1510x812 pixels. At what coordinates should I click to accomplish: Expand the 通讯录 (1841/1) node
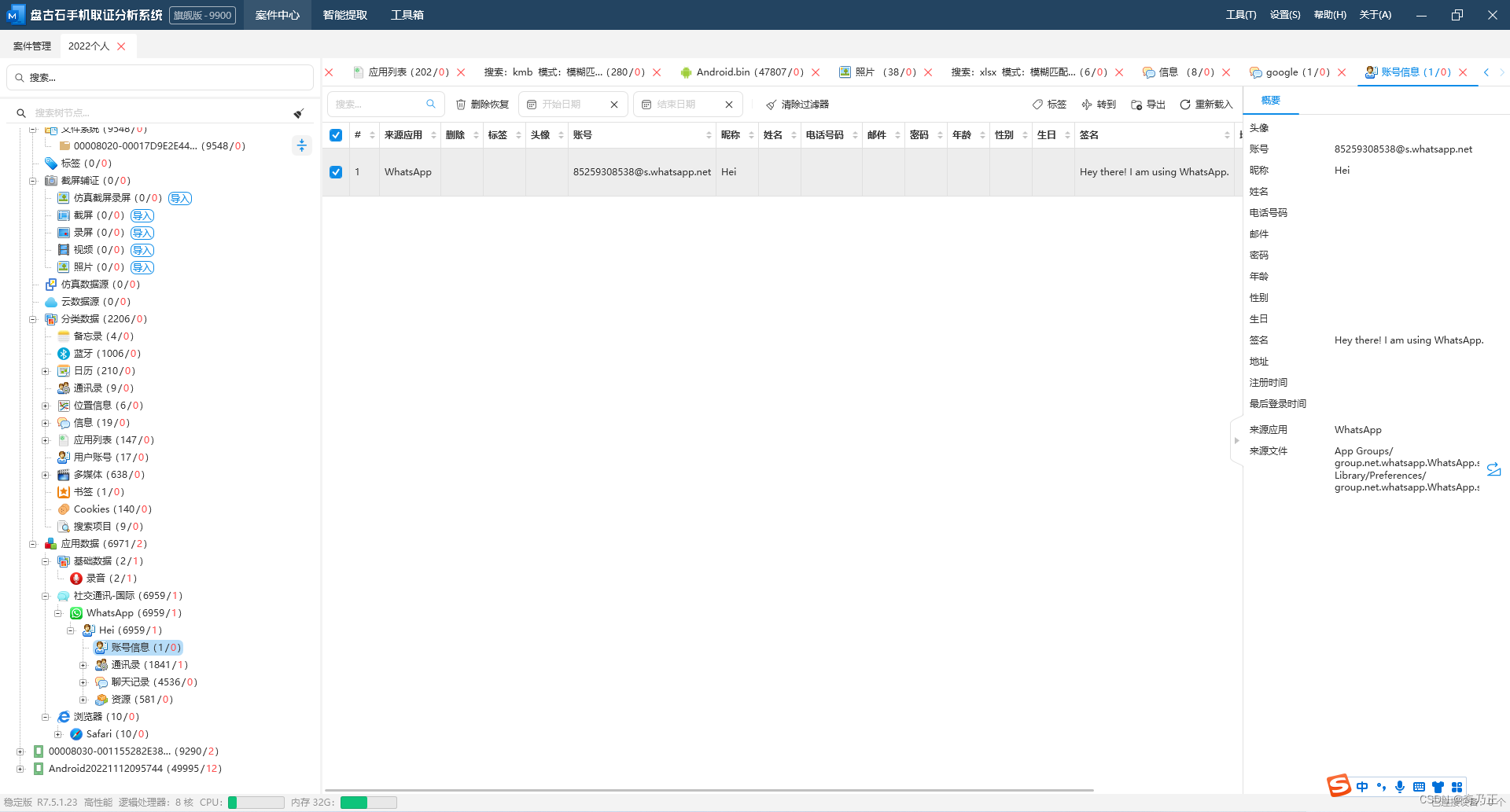(83, 665)
